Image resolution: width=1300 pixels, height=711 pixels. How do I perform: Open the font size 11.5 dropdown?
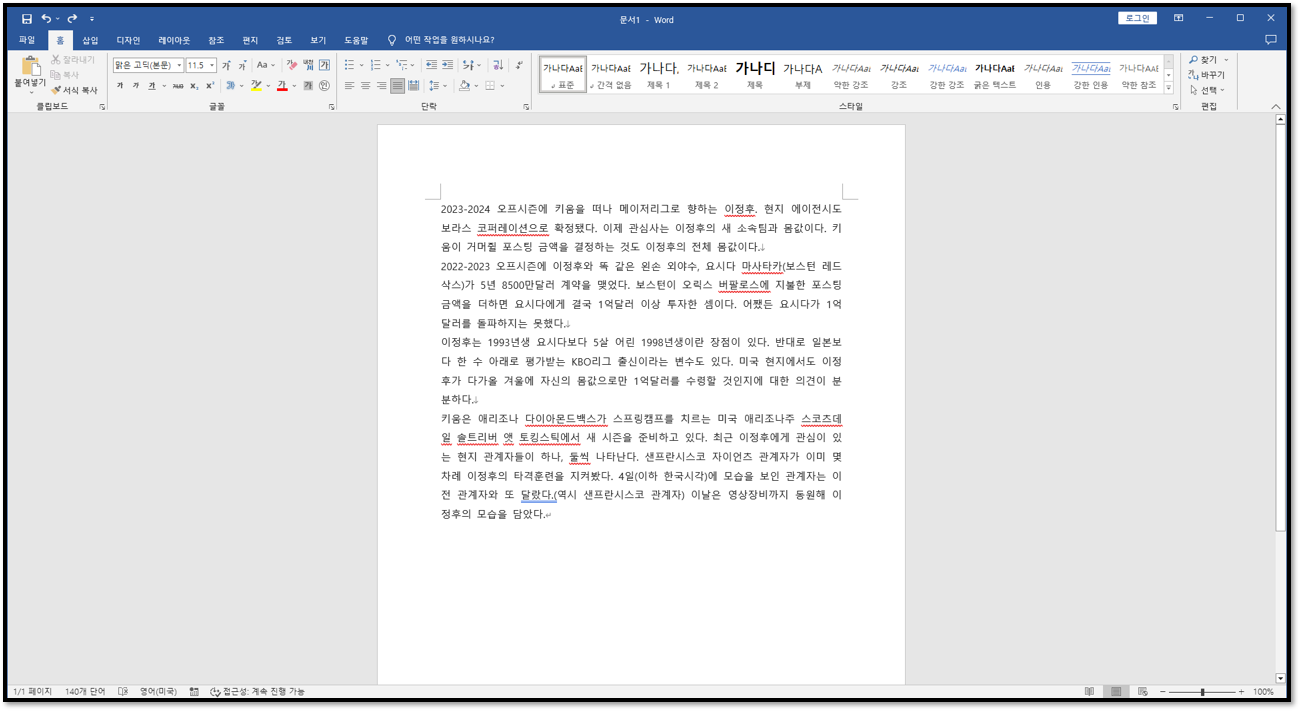(212, 65)
